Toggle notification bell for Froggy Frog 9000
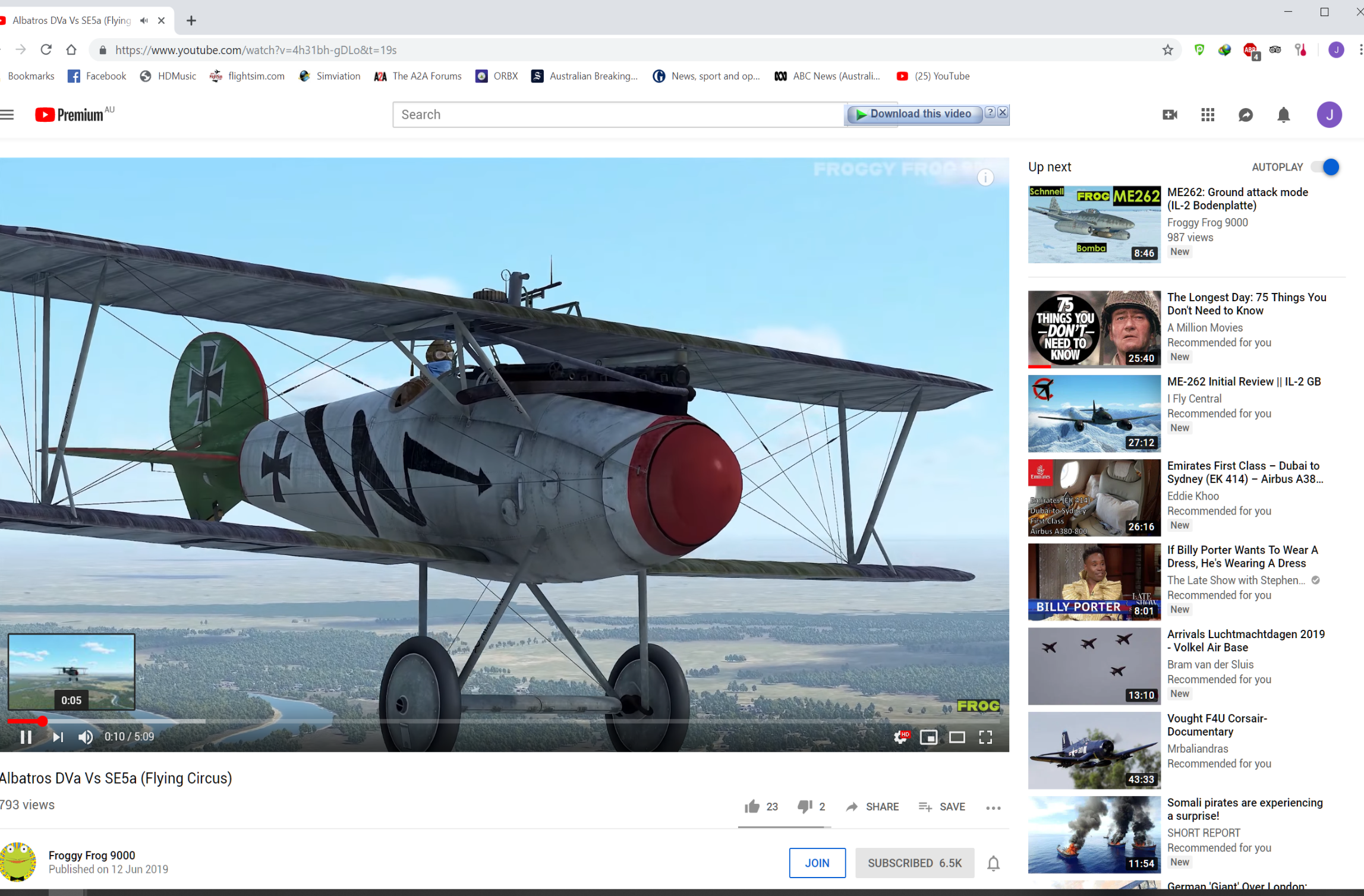This screenshot has height=896, width=1364. (993, 863)
